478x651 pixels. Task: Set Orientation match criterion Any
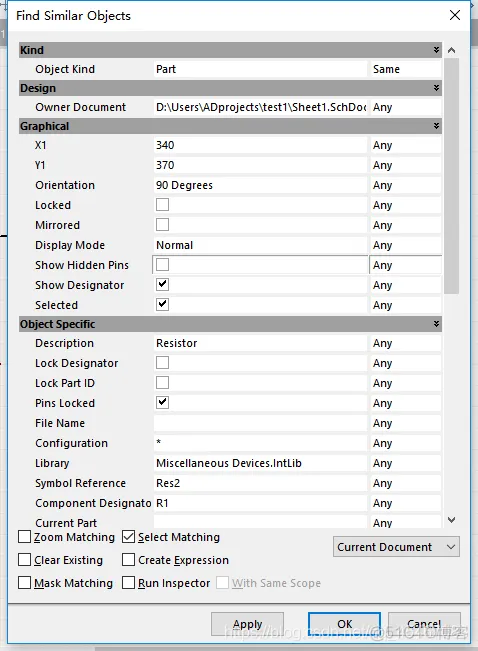click(x=405, y=185)
